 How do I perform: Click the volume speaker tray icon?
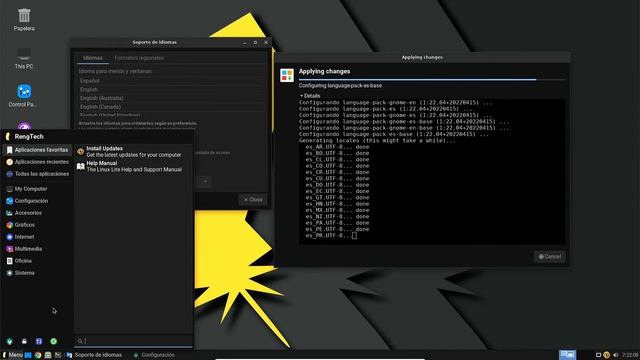click(x=616, y=355)
